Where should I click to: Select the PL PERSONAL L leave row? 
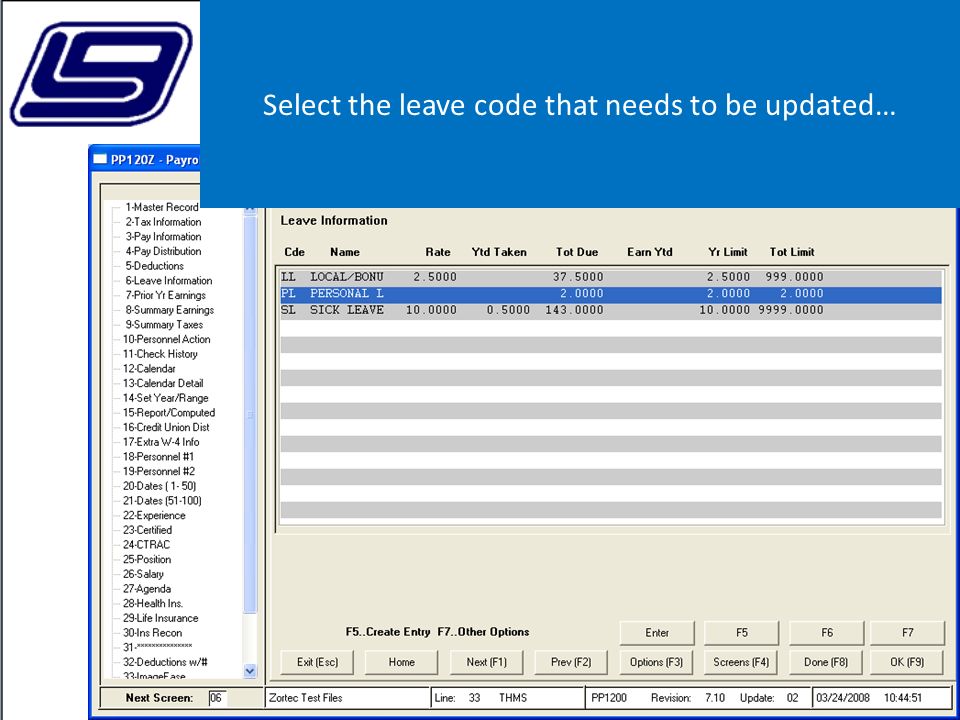[610, 294]
